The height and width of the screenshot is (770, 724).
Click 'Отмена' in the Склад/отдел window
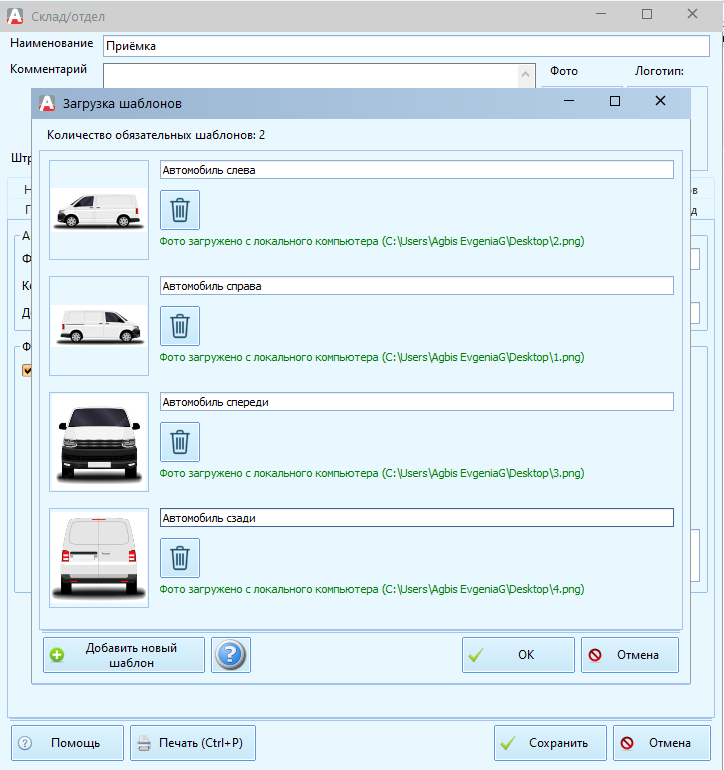tap(662, 743)
